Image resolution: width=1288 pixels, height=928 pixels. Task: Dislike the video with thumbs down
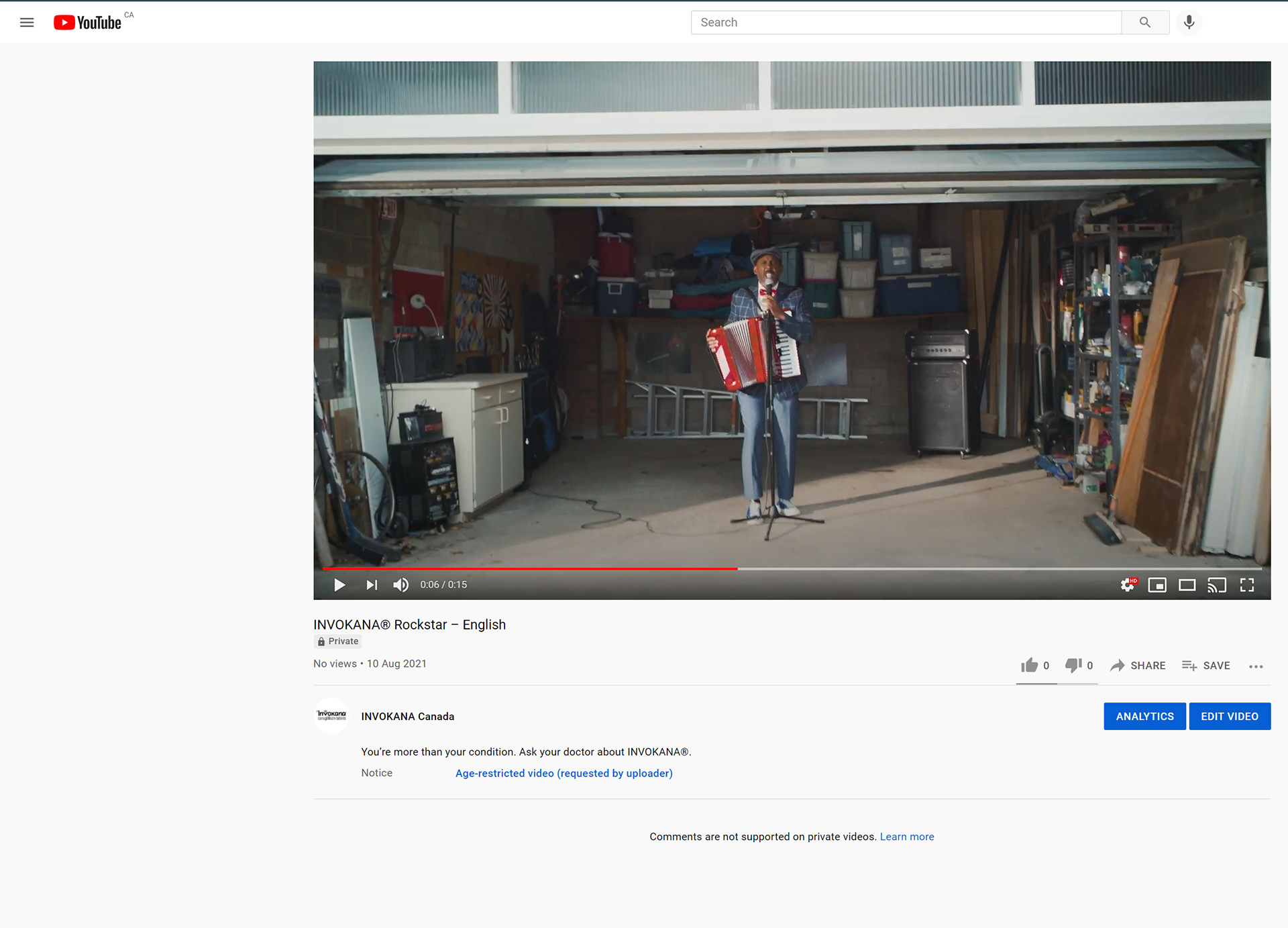(1079, 665)
